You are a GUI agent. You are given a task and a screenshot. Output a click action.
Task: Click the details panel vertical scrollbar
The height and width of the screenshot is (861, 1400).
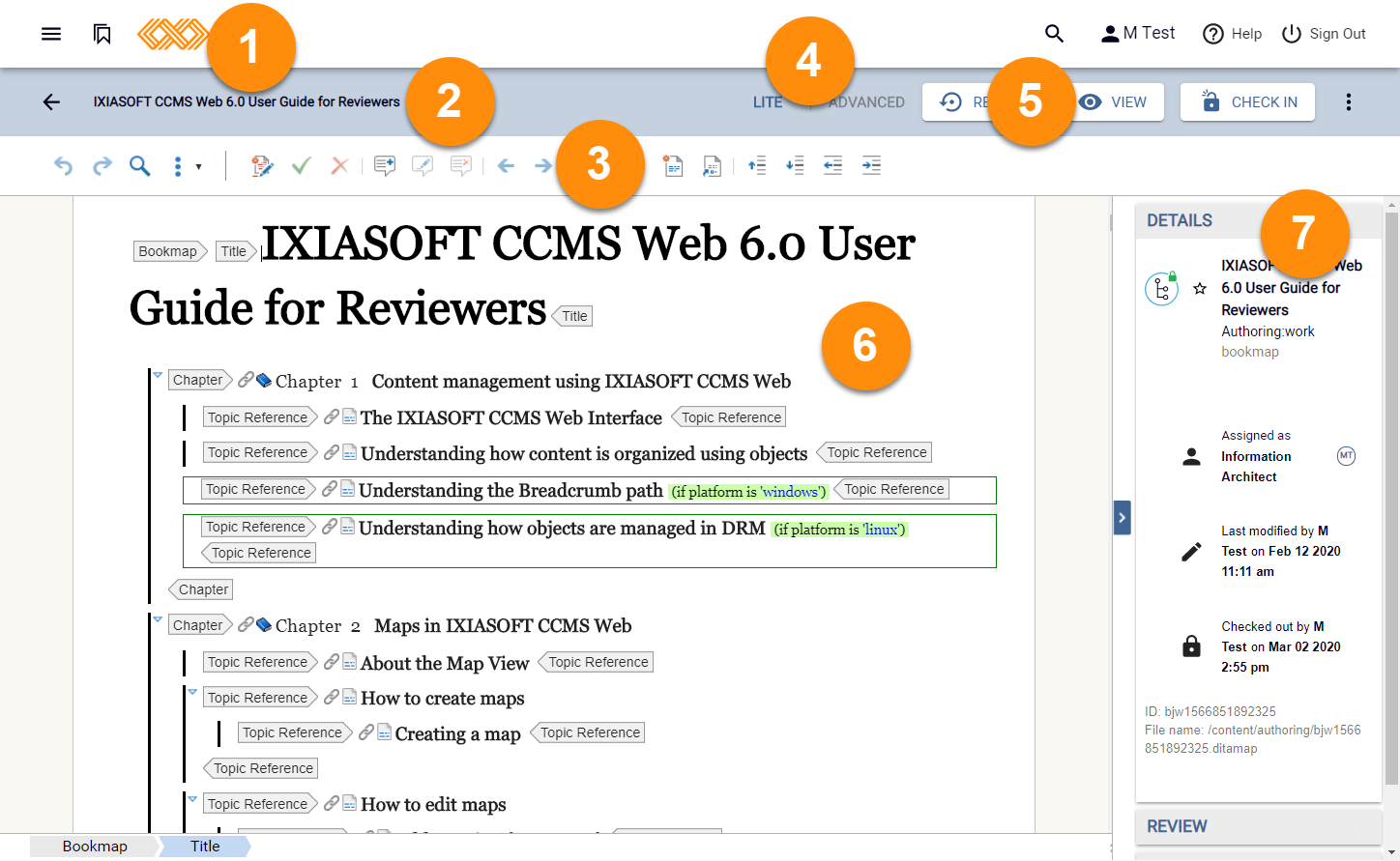pos(1391,498)
